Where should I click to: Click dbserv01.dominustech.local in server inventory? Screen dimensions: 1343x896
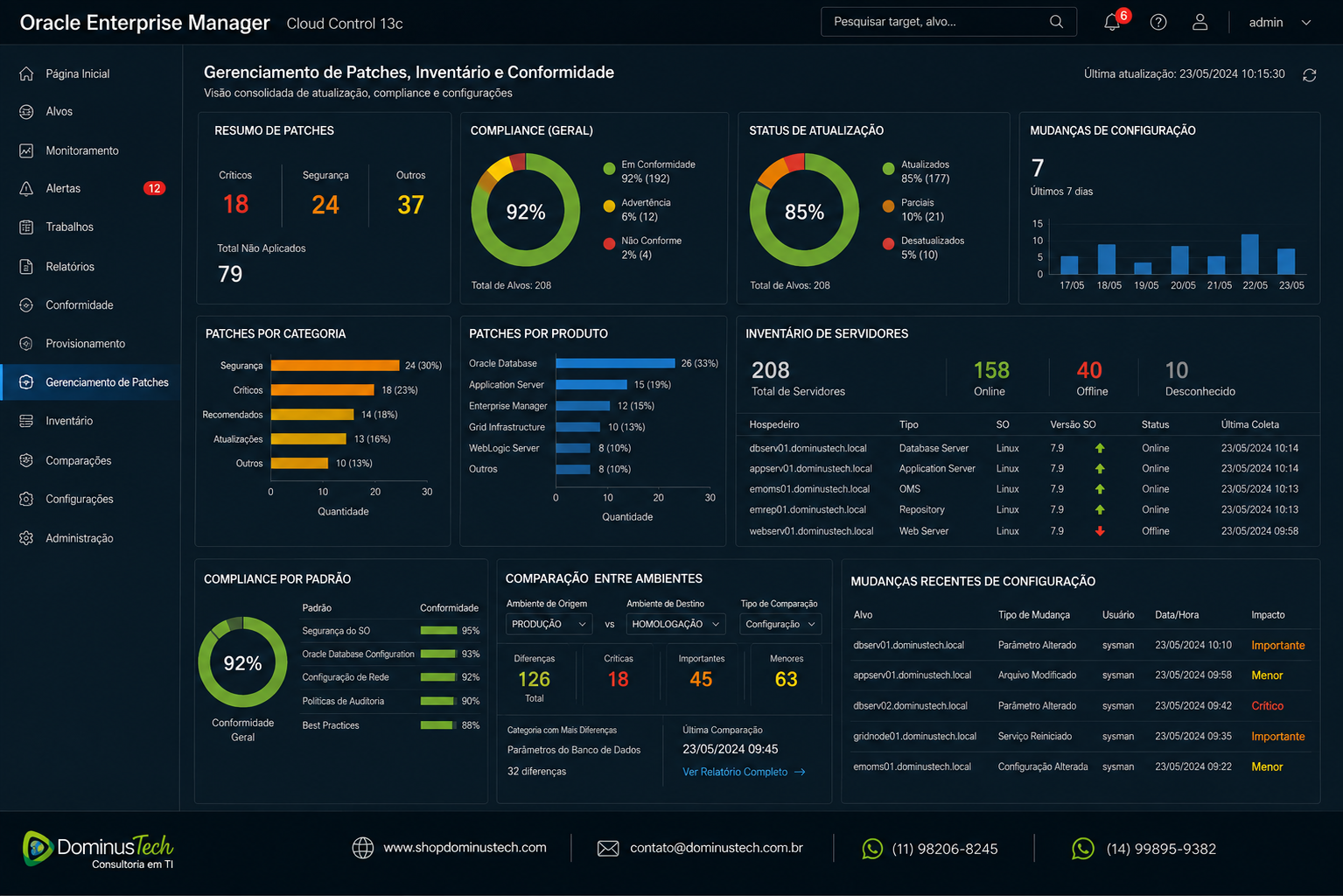(x=808, y=448)
